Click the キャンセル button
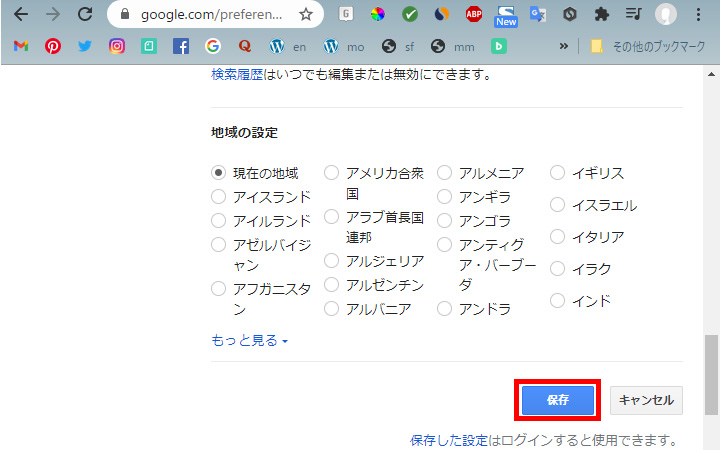The image size is (720, 450). pyautogui.click(x=646, y=400)
